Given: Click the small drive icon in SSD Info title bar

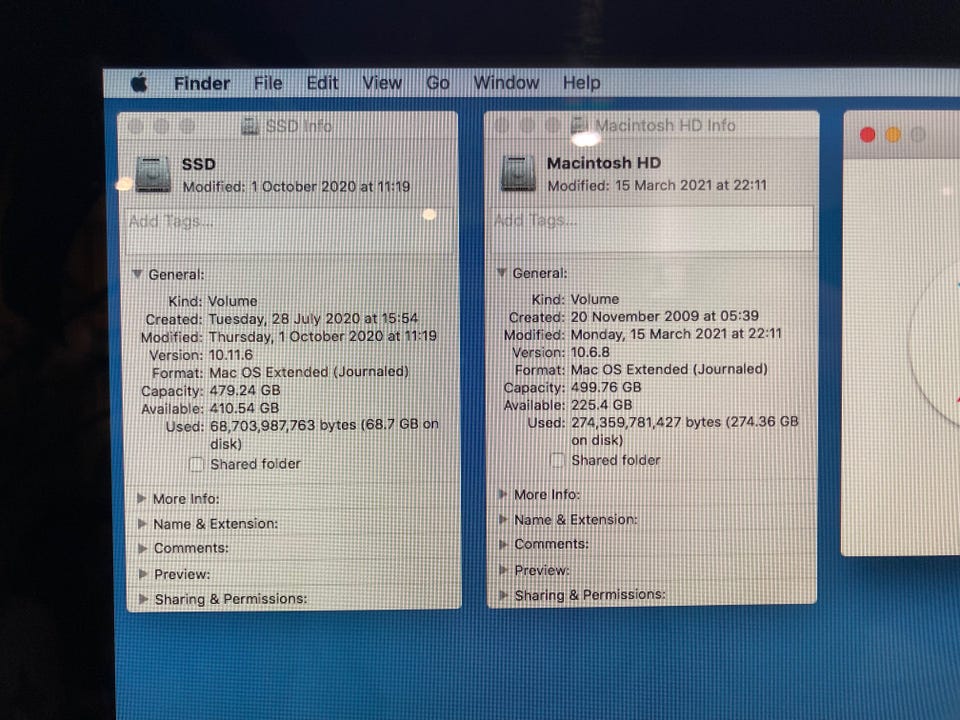Looking at the screenshot, I should [250, 126].
